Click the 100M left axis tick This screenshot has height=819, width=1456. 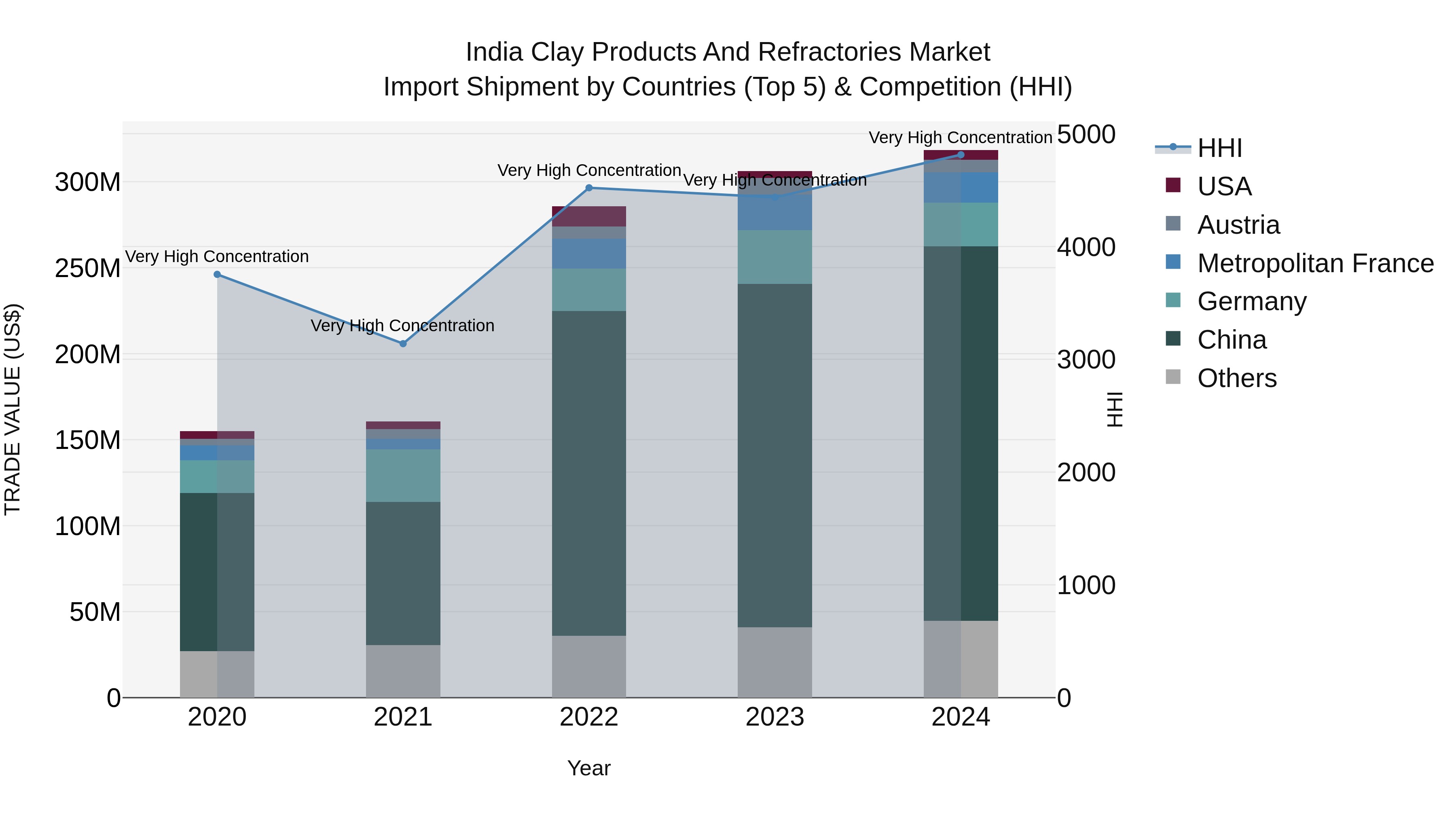[x=88, y=526]
